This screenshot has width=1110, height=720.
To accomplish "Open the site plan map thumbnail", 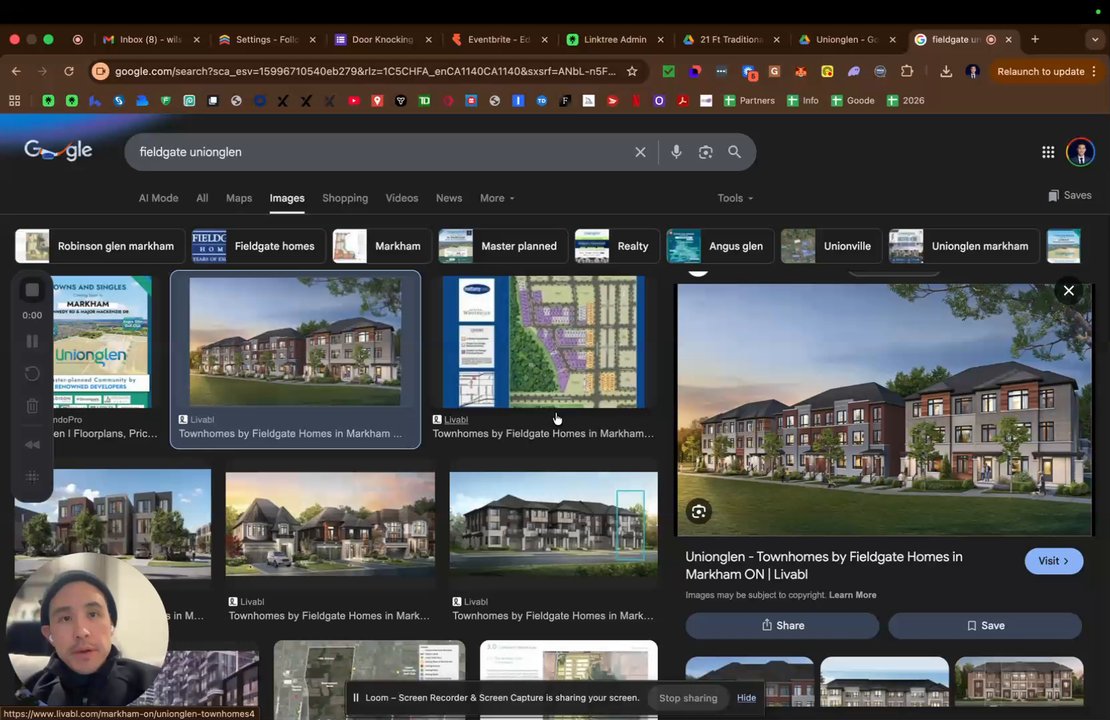I will tap(543, 342).
